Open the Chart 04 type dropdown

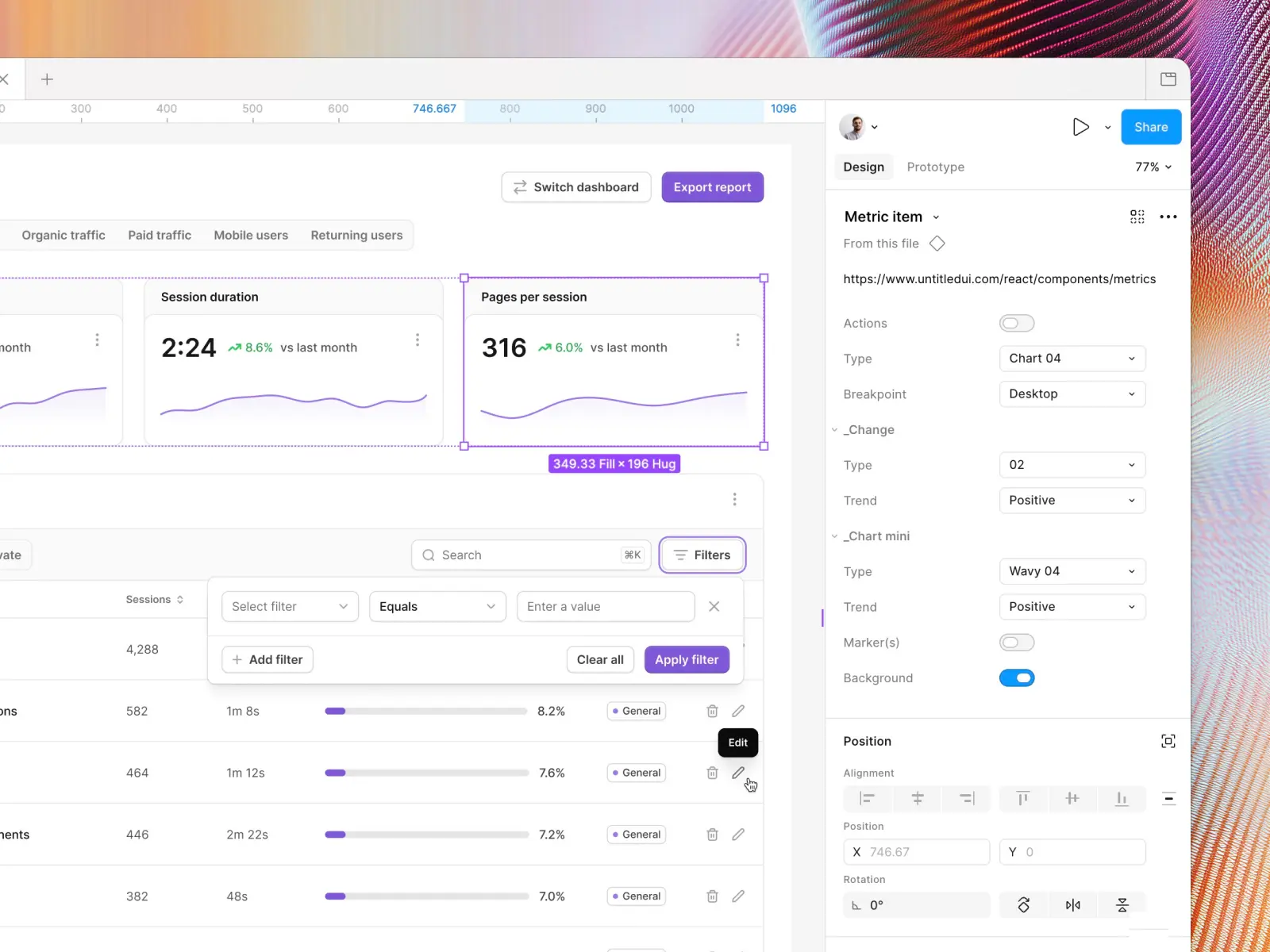pos(1072,359)
